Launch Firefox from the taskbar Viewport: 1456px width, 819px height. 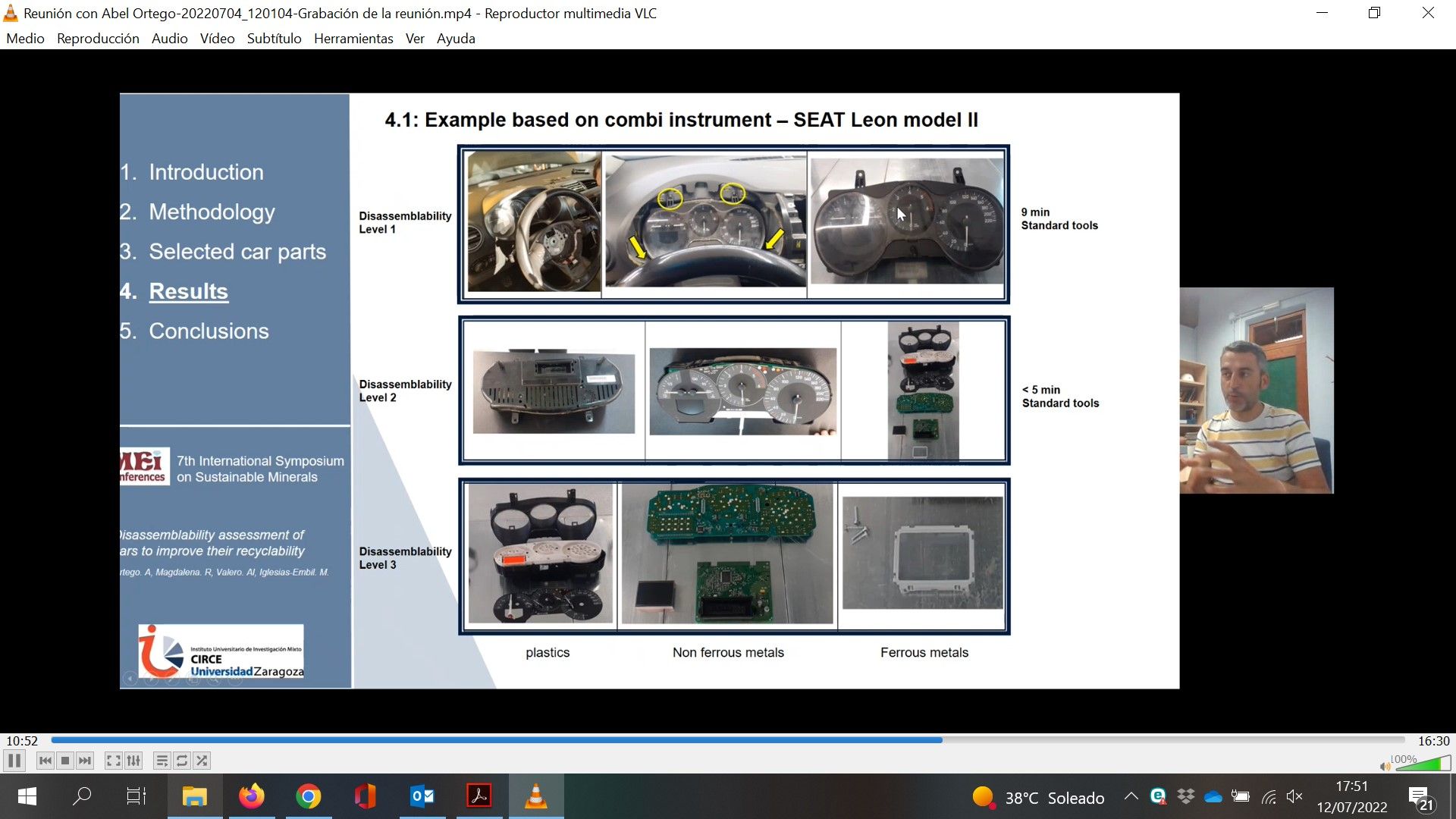(x=252, y=796)
